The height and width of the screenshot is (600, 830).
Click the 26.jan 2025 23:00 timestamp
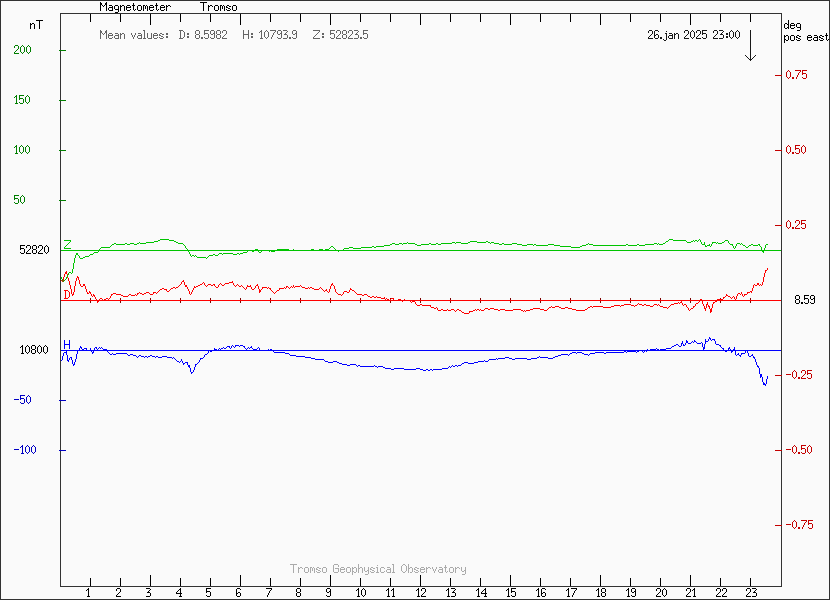click(x=693, y=35)
